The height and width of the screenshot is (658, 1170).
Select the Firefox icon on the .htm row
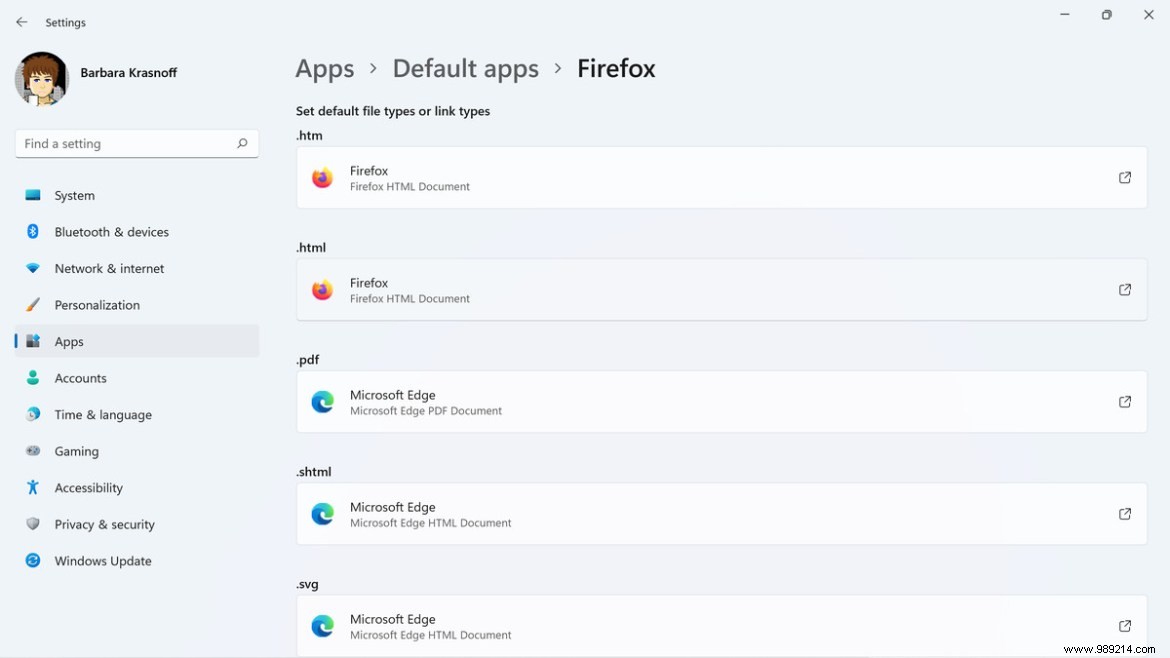tap(322, 177)
